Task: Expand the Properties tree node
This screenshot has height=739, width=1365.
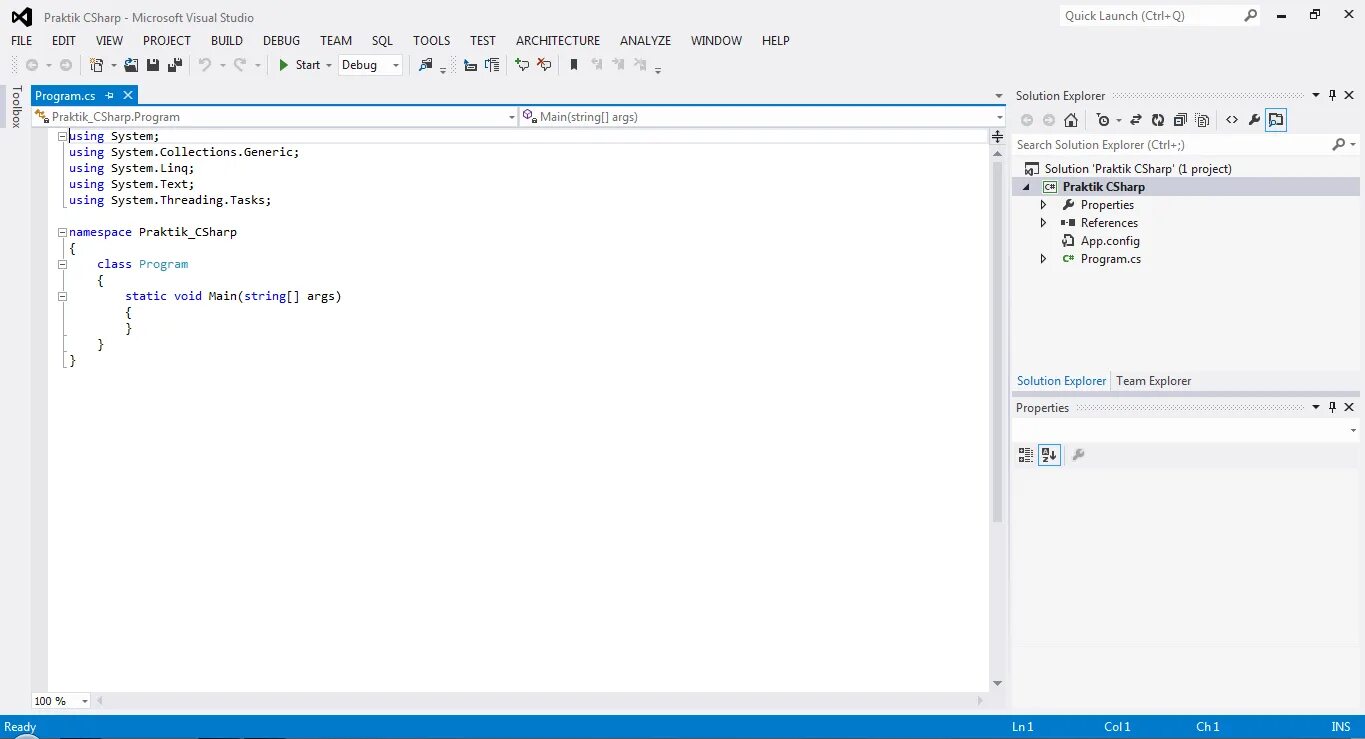Action: click(1043, 205)
